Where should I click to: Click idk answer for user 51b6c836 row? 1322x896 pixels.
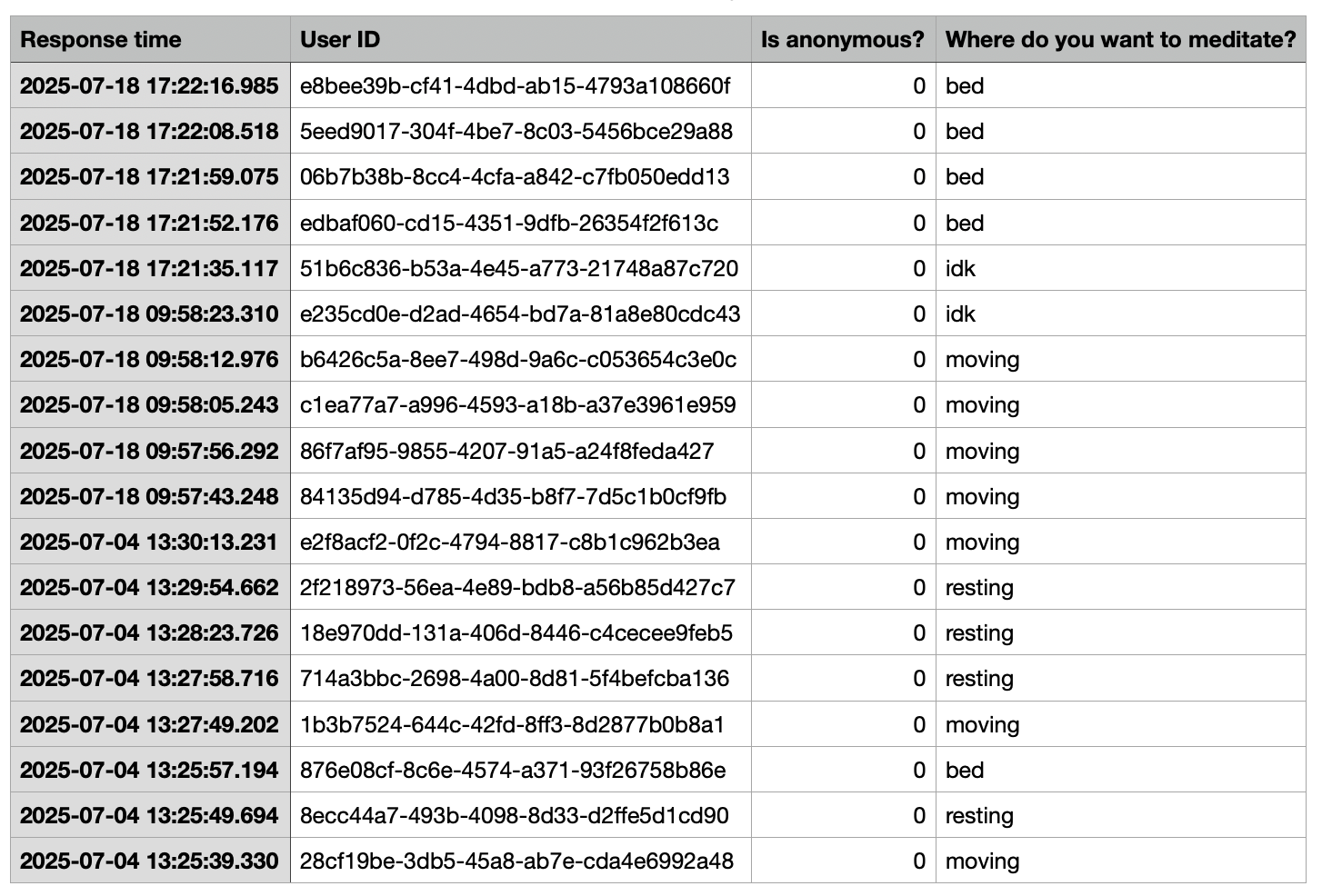1121,268
